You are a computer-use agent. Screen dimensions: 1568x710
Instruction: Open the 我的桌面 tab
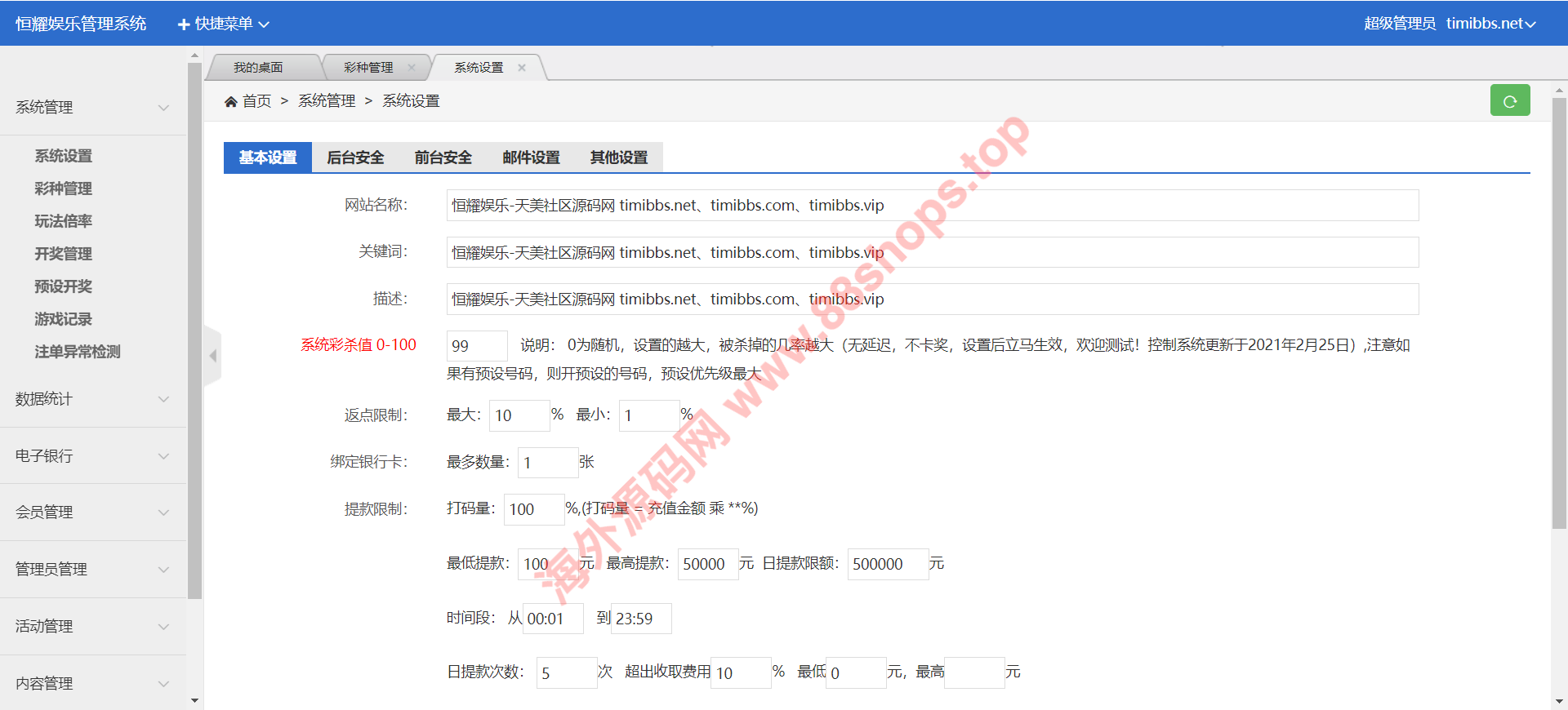(x=258, y=68)
